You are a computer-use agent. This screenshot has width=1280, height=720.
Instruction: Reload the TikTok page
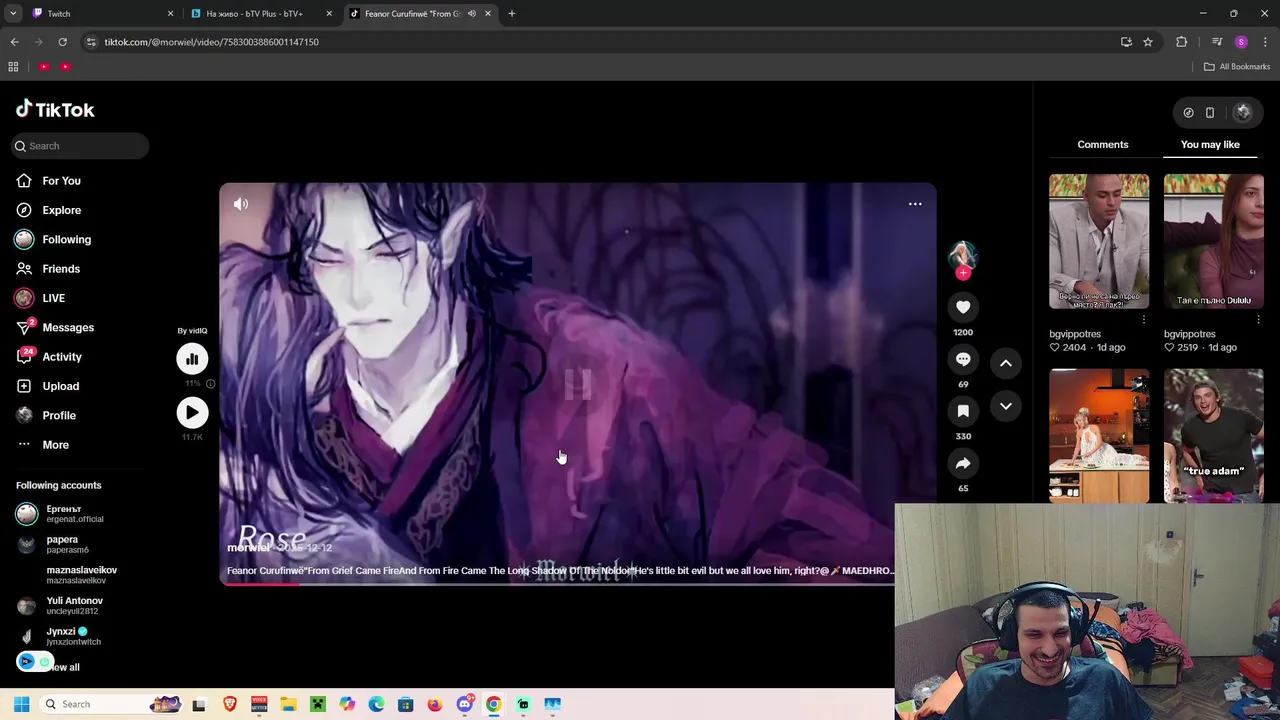coord(62,42)
